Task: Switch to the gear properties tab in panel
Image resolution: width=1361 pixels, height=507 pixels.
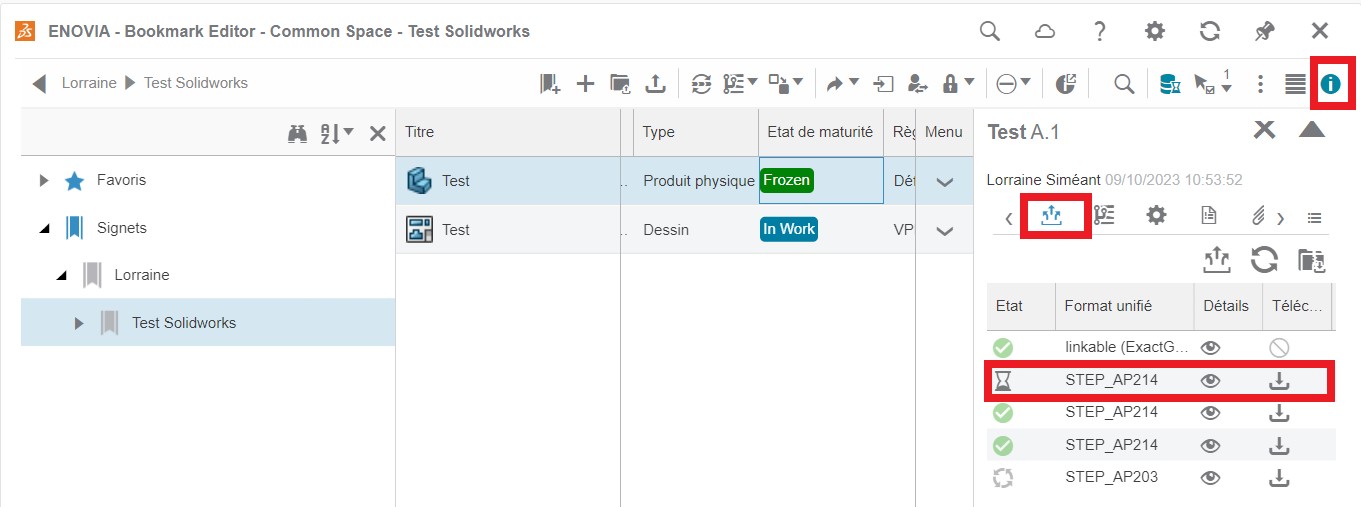Action: click(x=1156, y=215)
